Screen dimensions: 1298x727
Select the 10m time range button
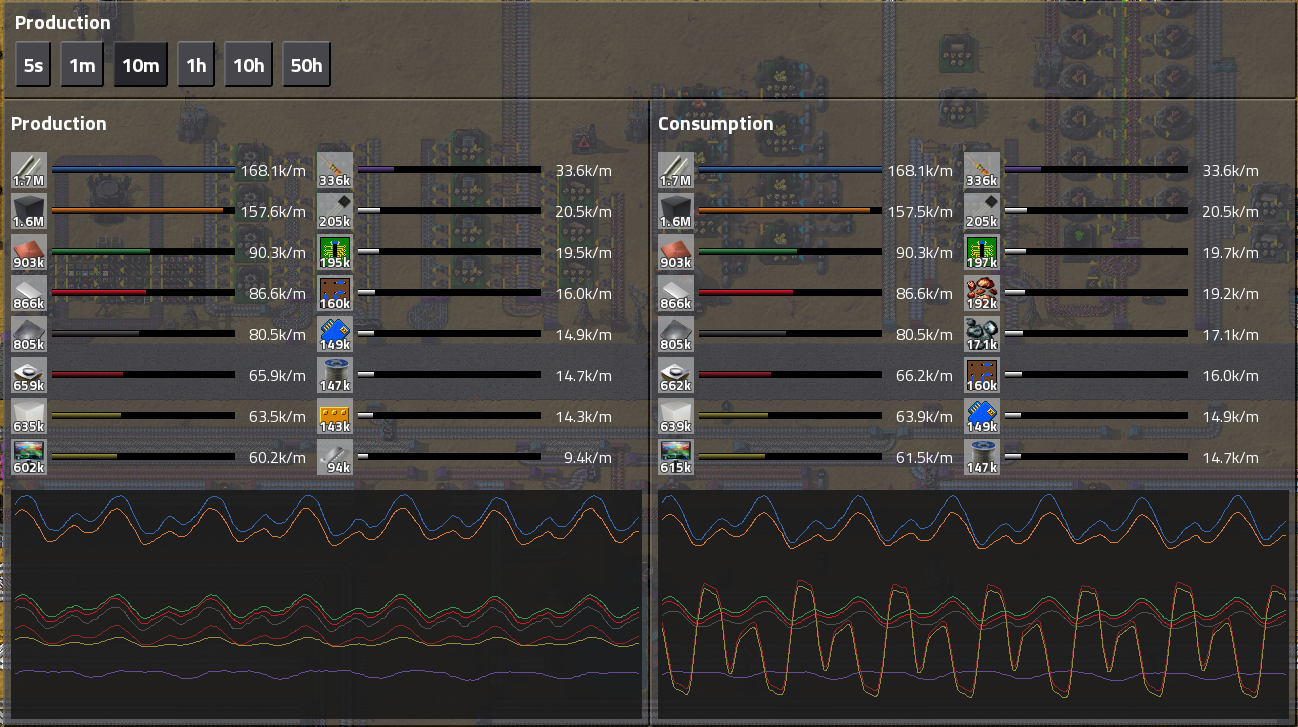pos(140,65)
